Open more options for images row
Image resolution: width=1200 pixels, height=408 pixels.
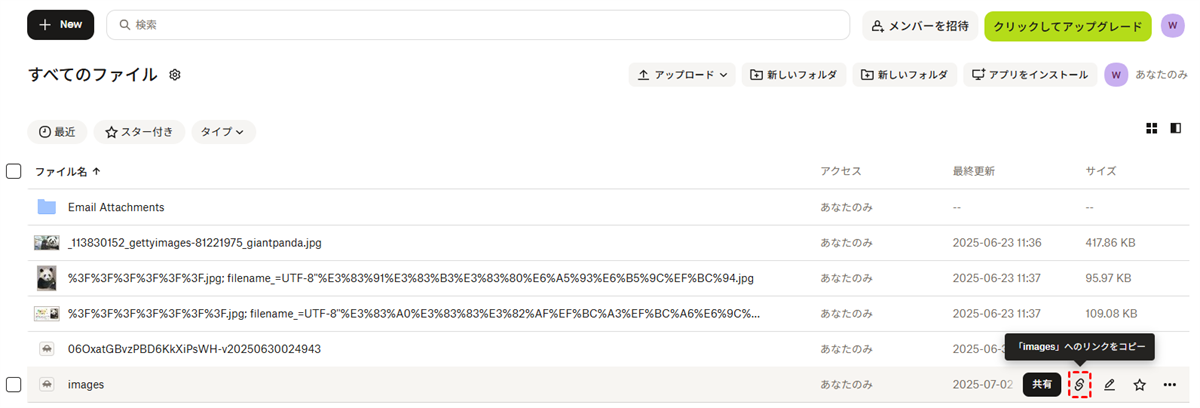(x=1169, y=384)
